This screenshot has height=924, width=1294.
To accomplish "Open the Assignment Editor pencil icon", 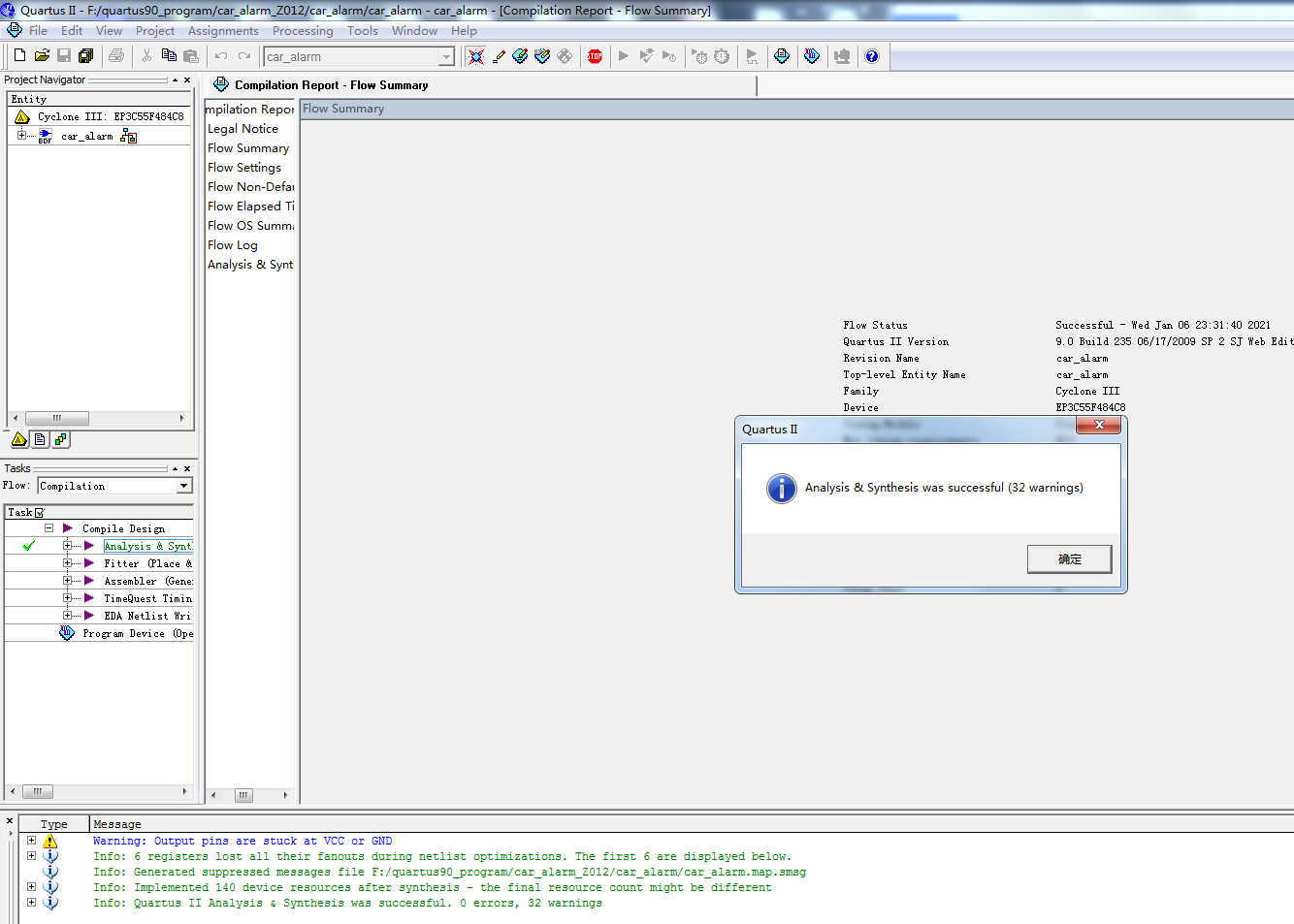I will [499, 56].
